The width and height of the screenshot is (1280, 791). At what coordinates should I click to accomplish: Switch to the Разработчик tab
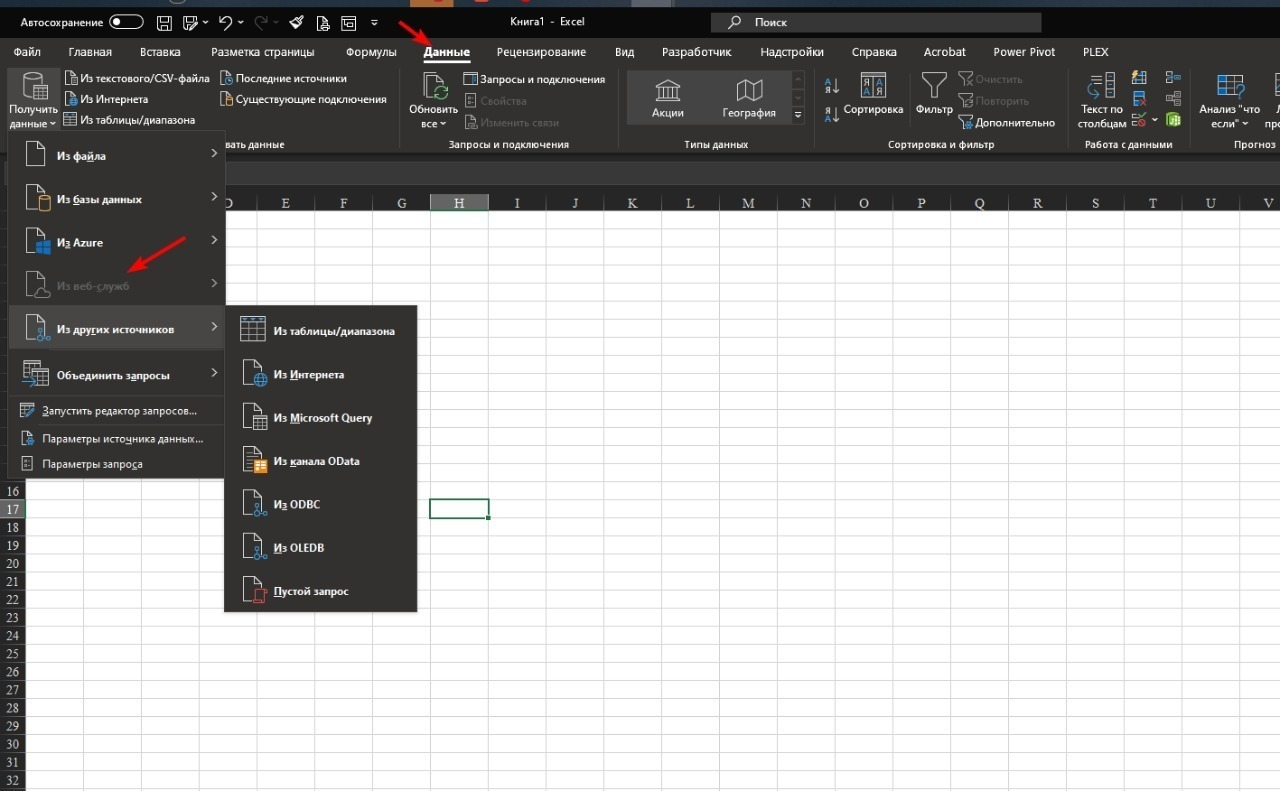tap(697, 52)
